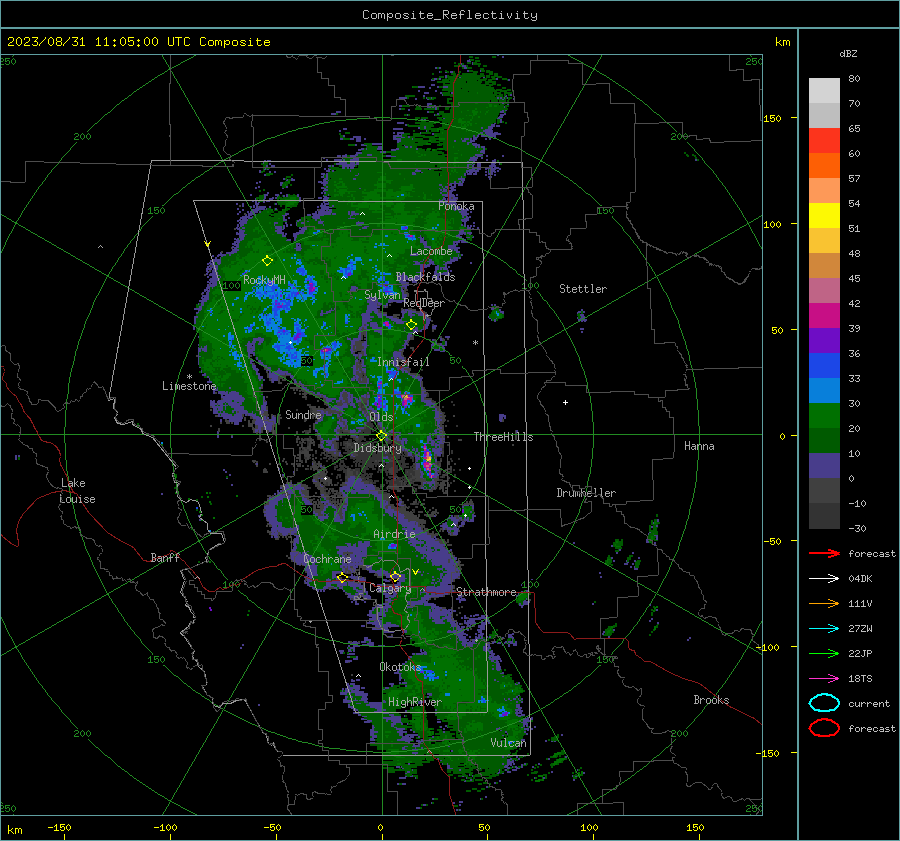This screenshot has width=900, height=841.
Task: Select the Brooks label
Action: [x=711, y=700]
